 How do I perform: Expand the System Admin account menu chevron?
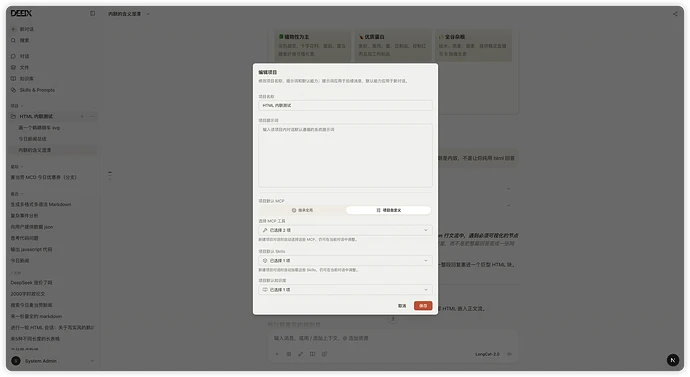(x=92, y=361)
